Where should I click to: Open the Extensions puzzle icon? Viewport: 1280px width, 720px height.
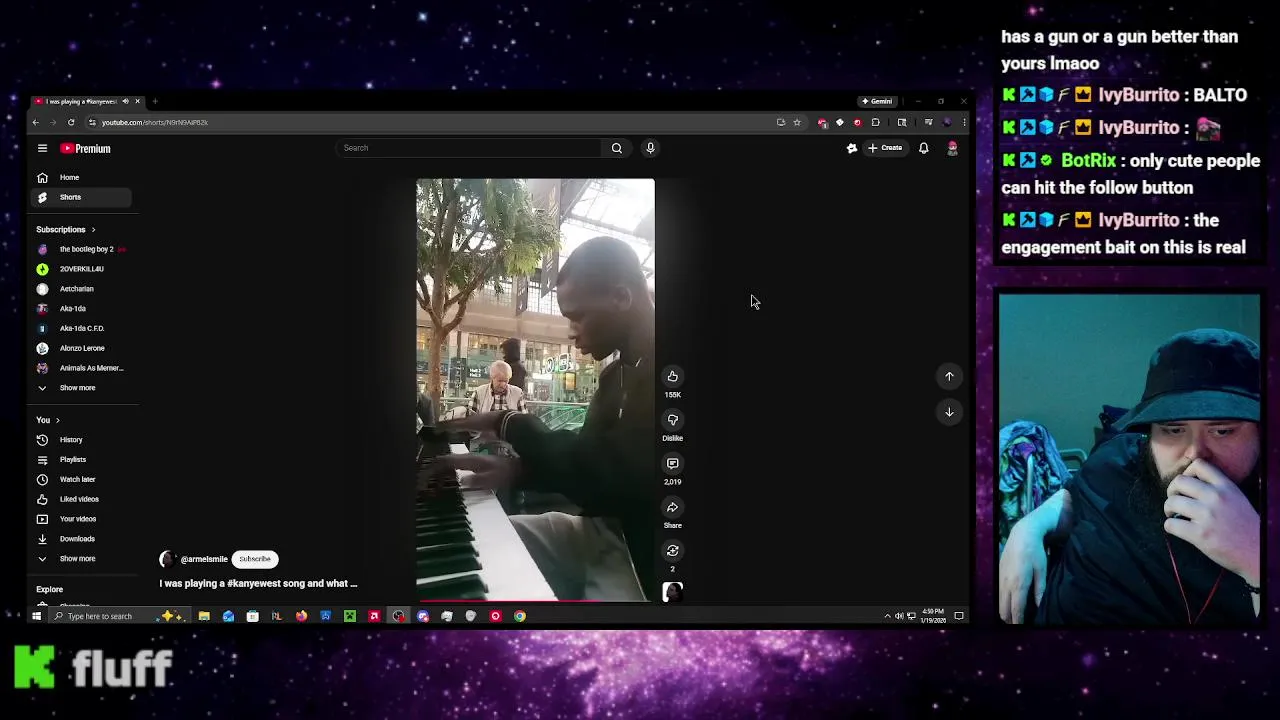[x=875, y=122]
